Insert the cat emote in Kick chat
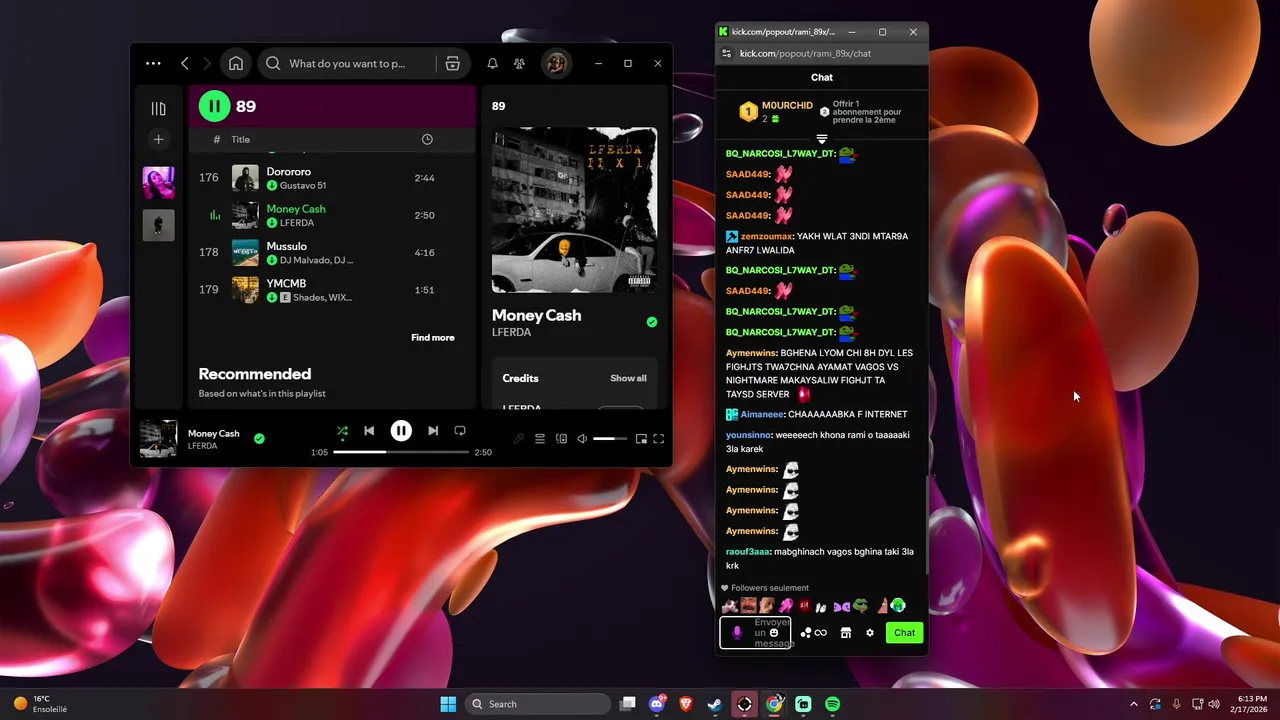1280x720 pixels. point(730,605)
